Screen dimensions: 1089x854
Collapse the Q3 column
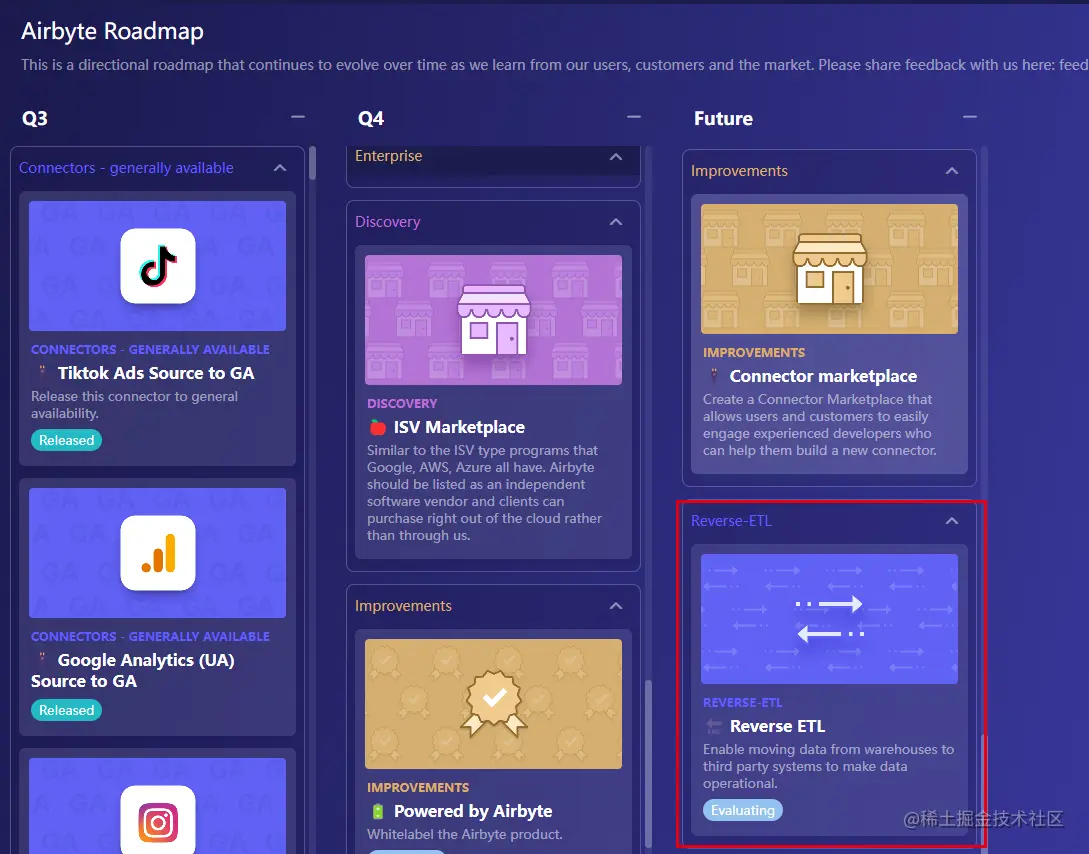pos(298,117)
